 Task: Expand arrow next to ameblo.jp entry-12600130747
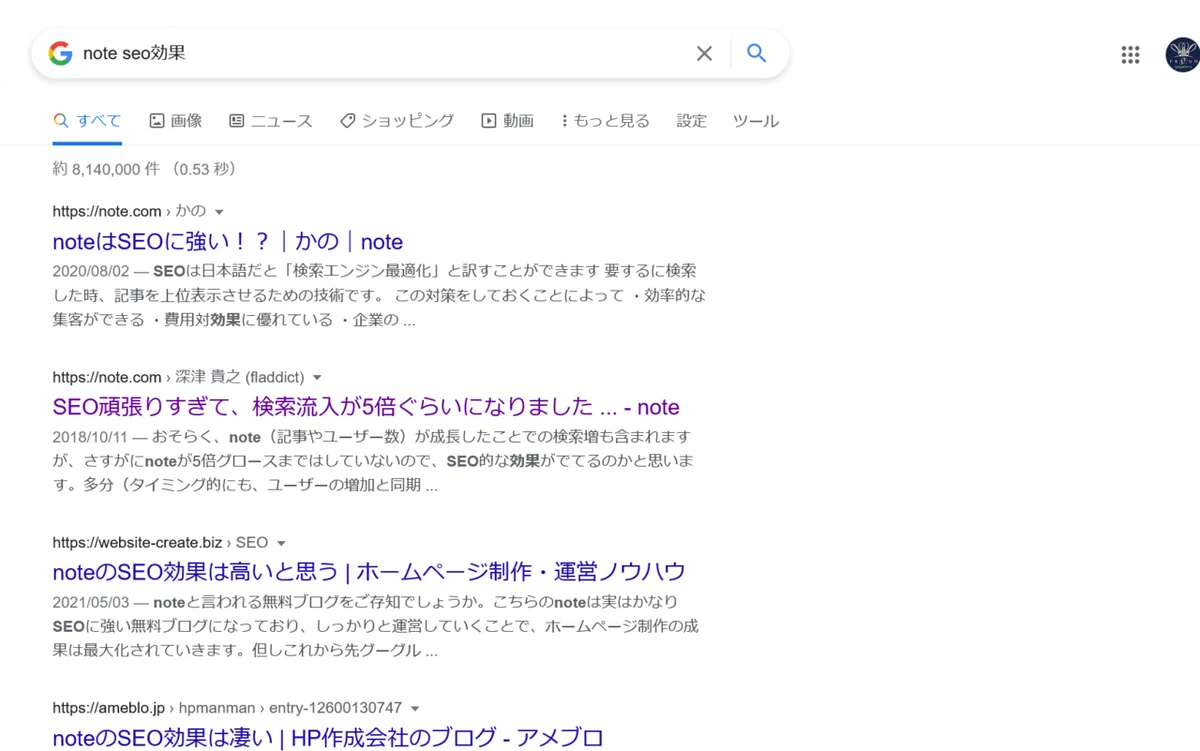point(415,709)
